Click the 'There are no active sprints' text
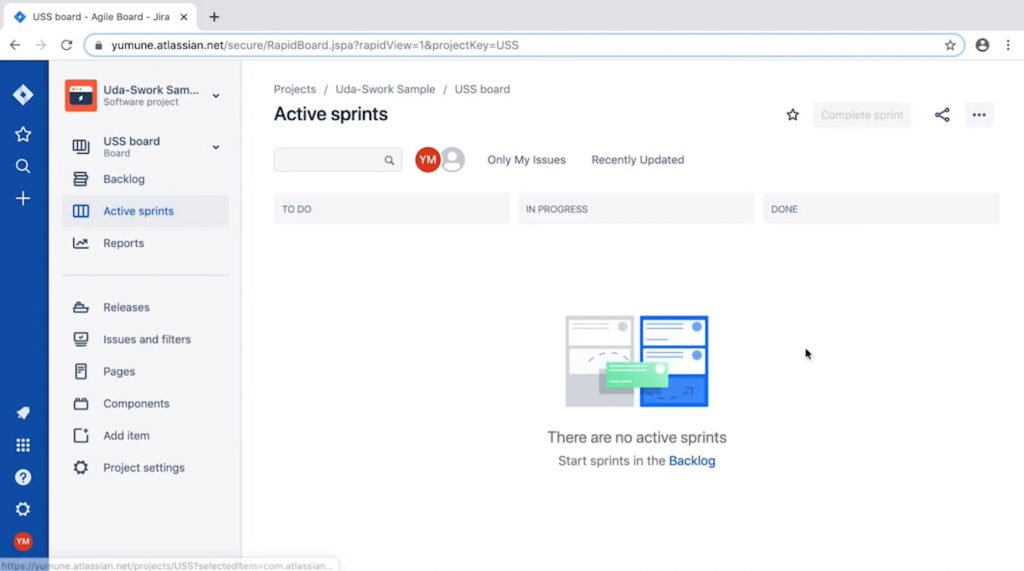This screenshot has height=571, width=1024. point(637,437)
